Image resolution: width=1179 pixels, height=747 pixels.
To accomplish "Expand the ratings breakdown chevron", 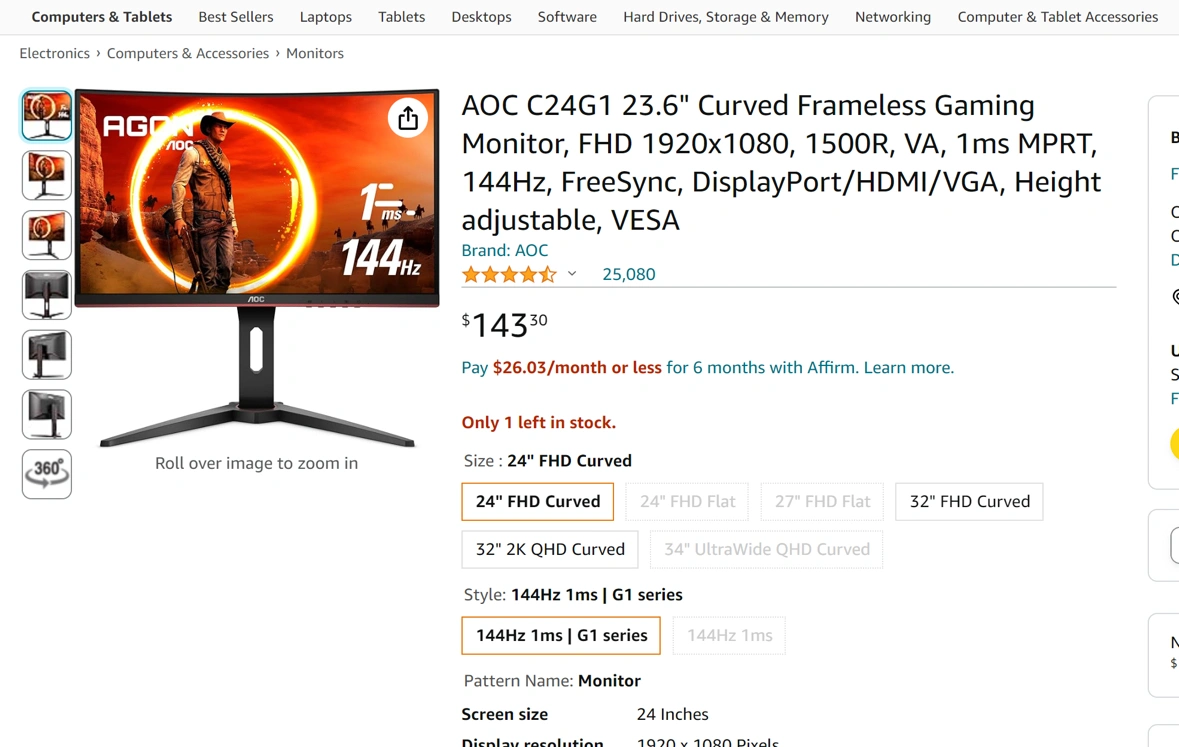I will pyautogui.click(x=572, y=274).
